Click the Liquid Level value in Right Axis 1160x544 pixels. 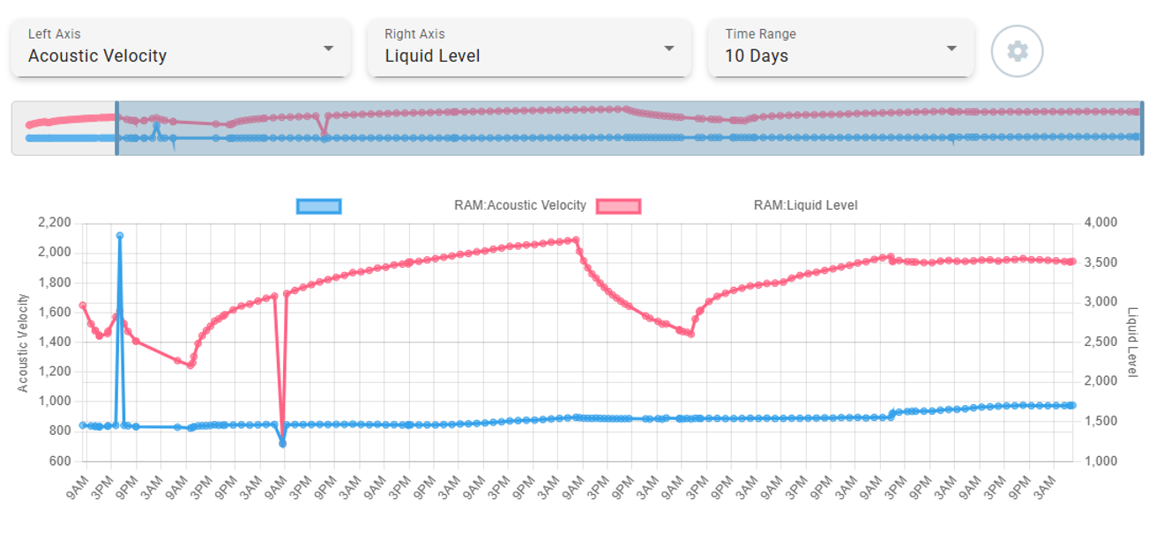tap(432, 56)
